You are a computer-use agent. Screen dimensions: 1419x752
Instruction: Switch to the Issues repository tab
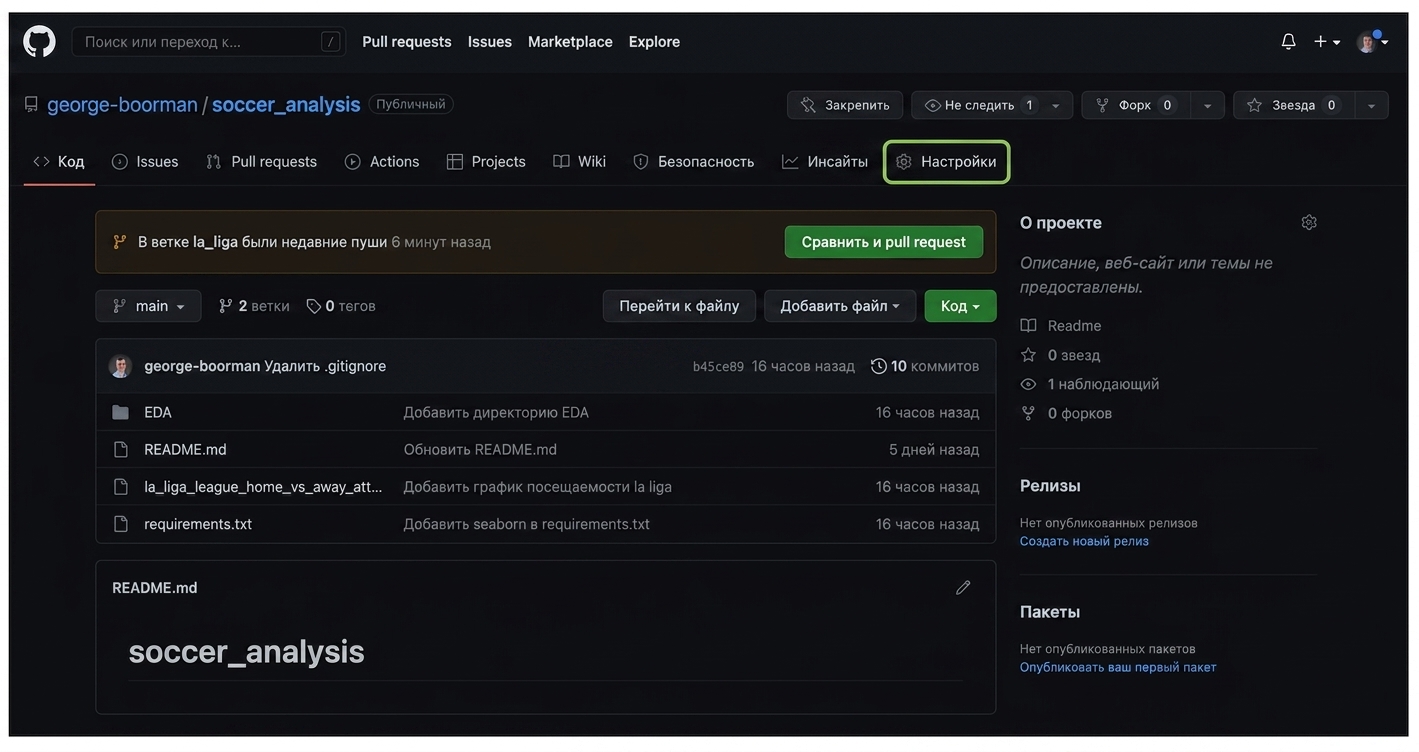coord(145,161)
